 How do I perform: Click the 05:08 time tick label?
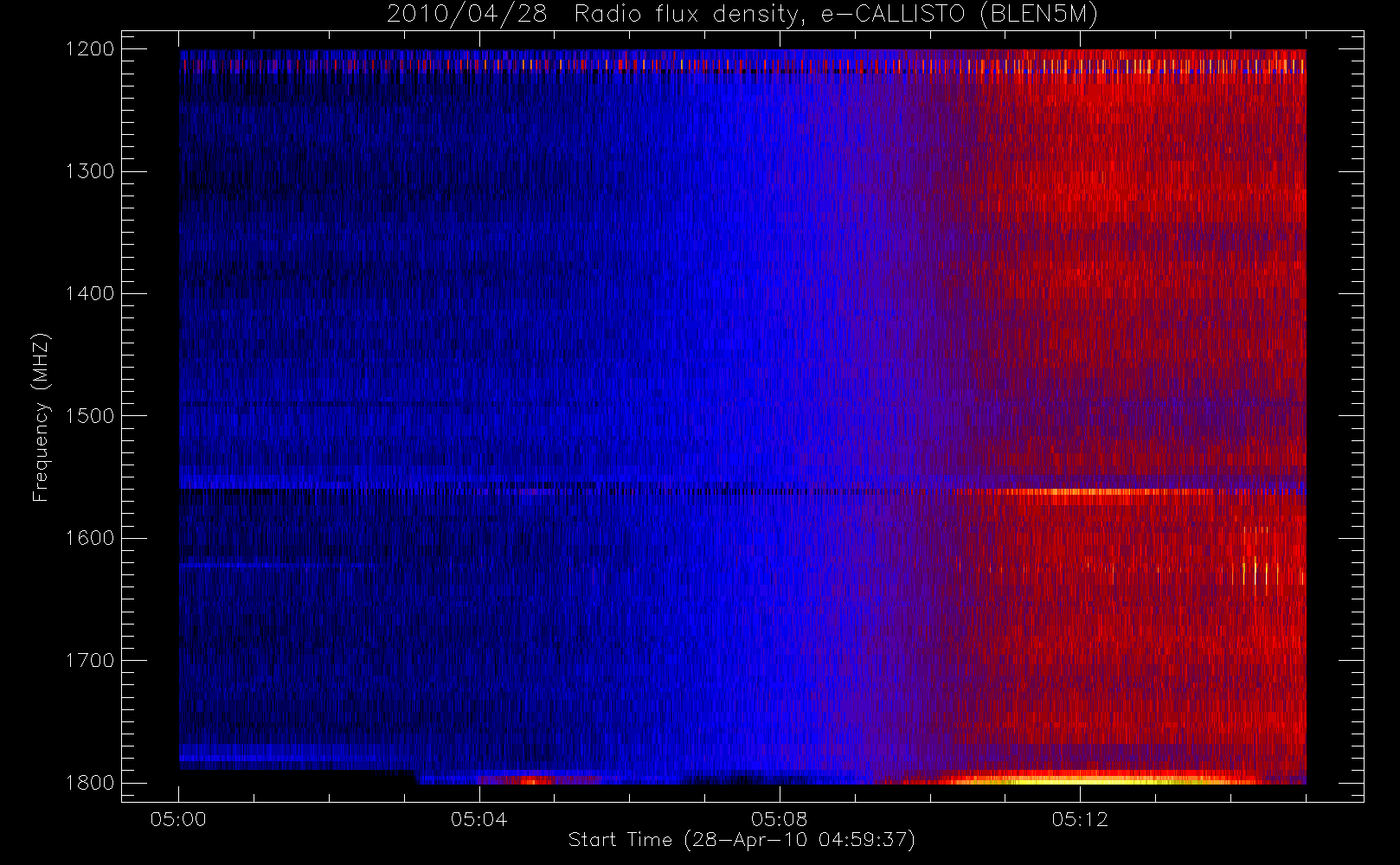point(780,819)
